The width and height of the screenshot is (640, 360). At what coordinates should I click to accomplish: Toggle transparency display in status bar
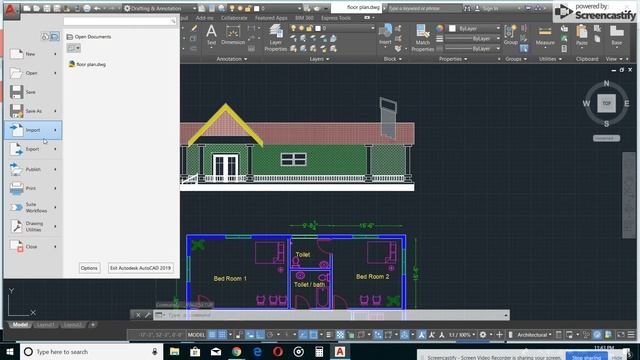tap(340, 335)
